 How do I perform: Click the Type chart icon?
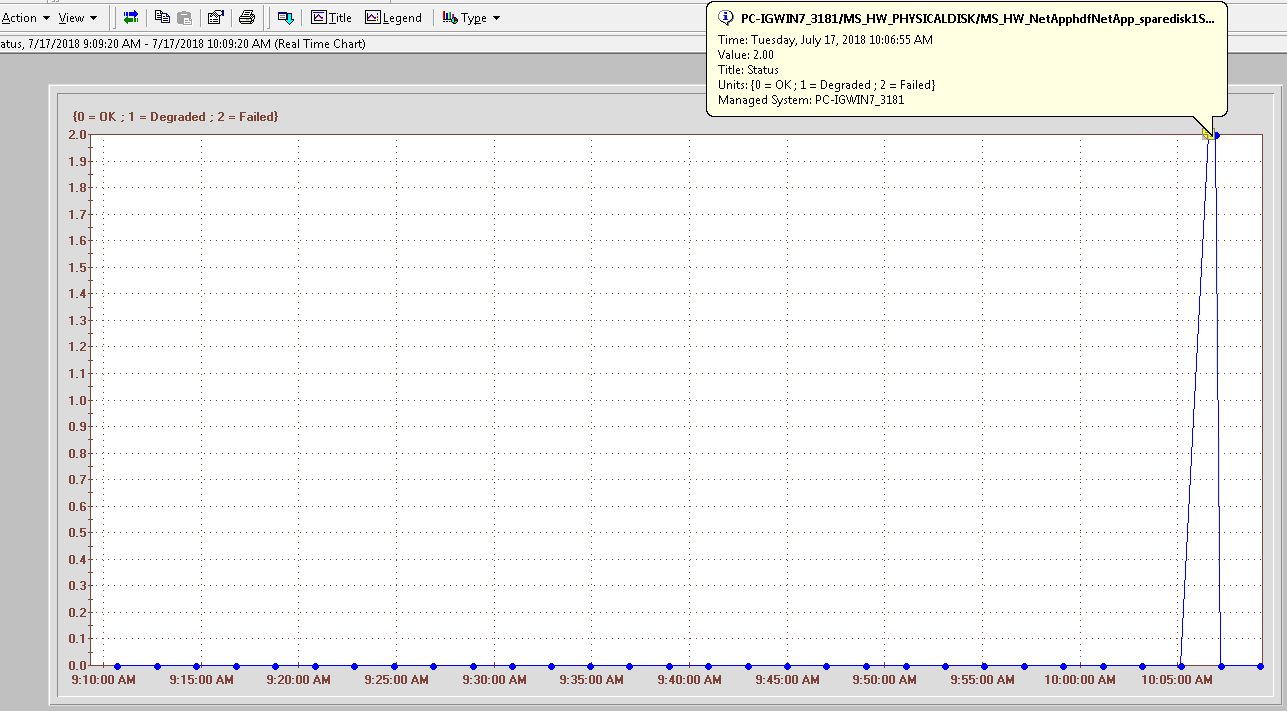point(450,18)
